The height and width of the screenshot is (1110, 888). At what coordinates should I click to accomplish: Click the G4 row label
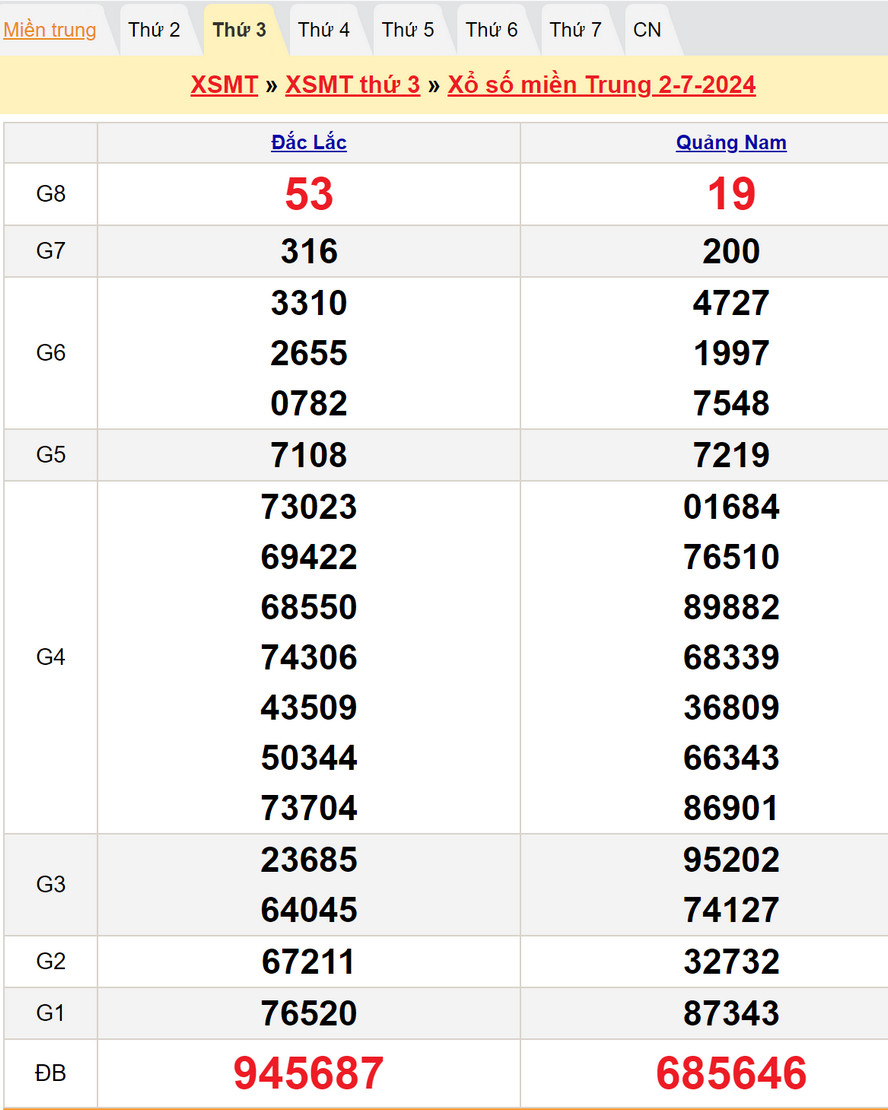tap(51, 657)
